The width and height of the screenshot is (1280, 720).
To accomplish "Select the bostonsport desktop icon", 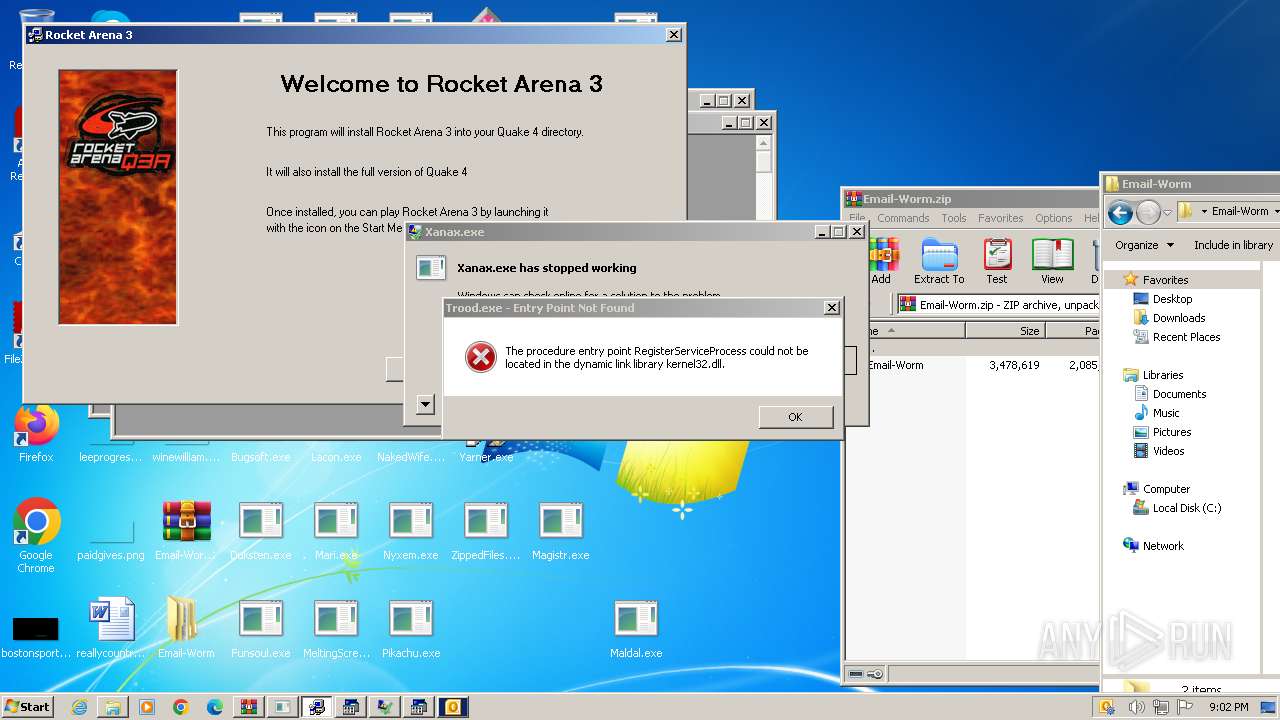I will pyautogui.click(x=36, y=636).
